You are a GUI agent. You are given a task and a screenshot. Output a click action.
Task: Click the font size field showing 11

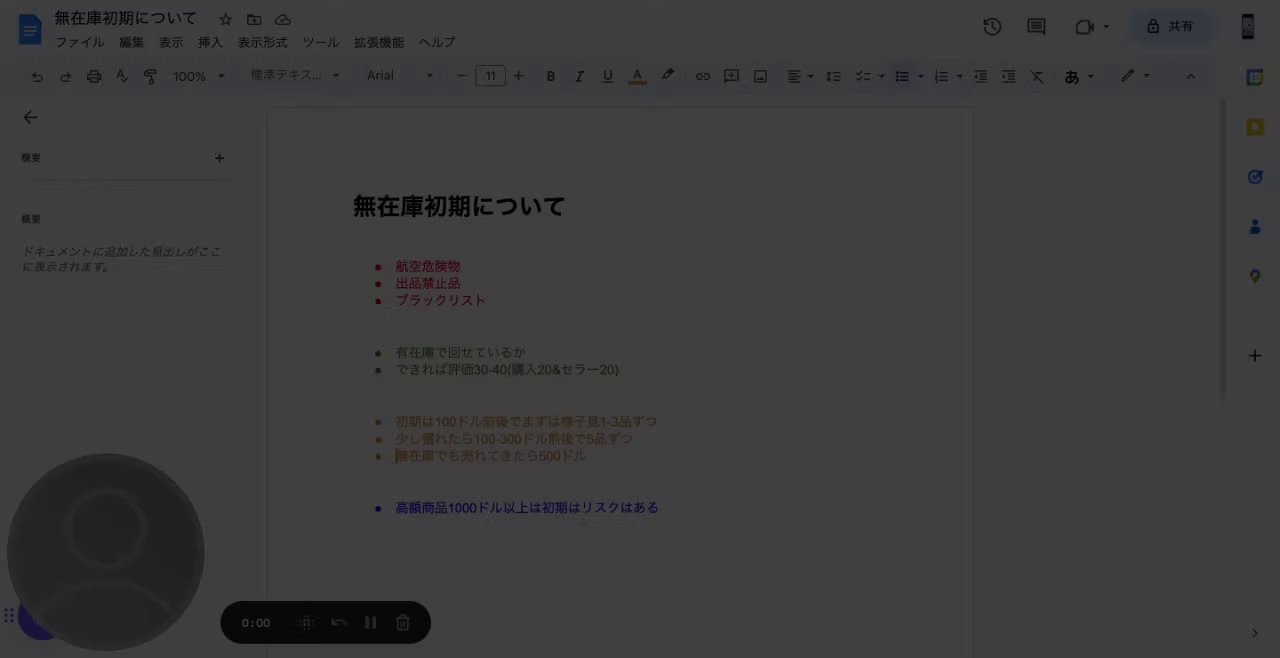(x=490, y=76)
